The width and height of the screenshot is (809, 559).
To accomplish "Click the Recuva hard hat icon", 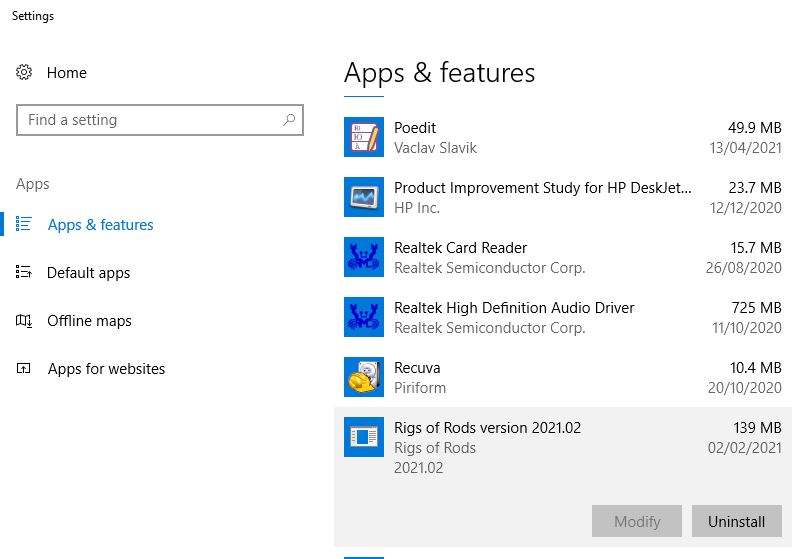I will coord(364,377).
